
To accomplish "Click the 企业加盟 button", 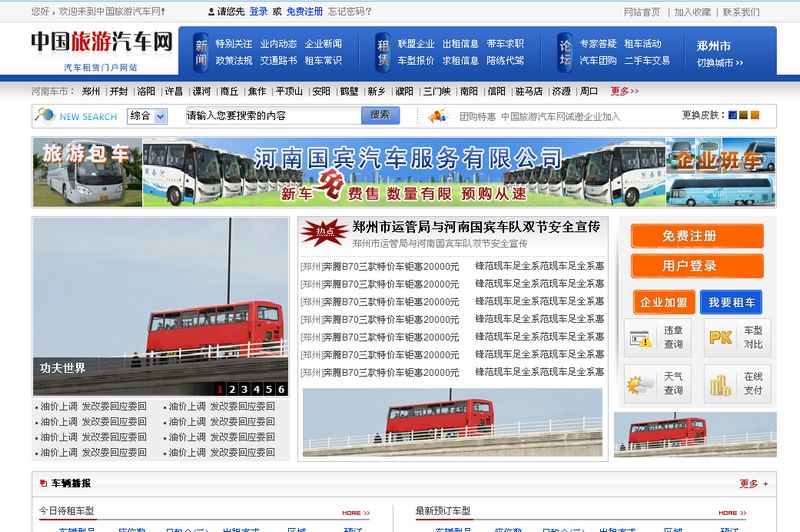I will pos(663,302).
